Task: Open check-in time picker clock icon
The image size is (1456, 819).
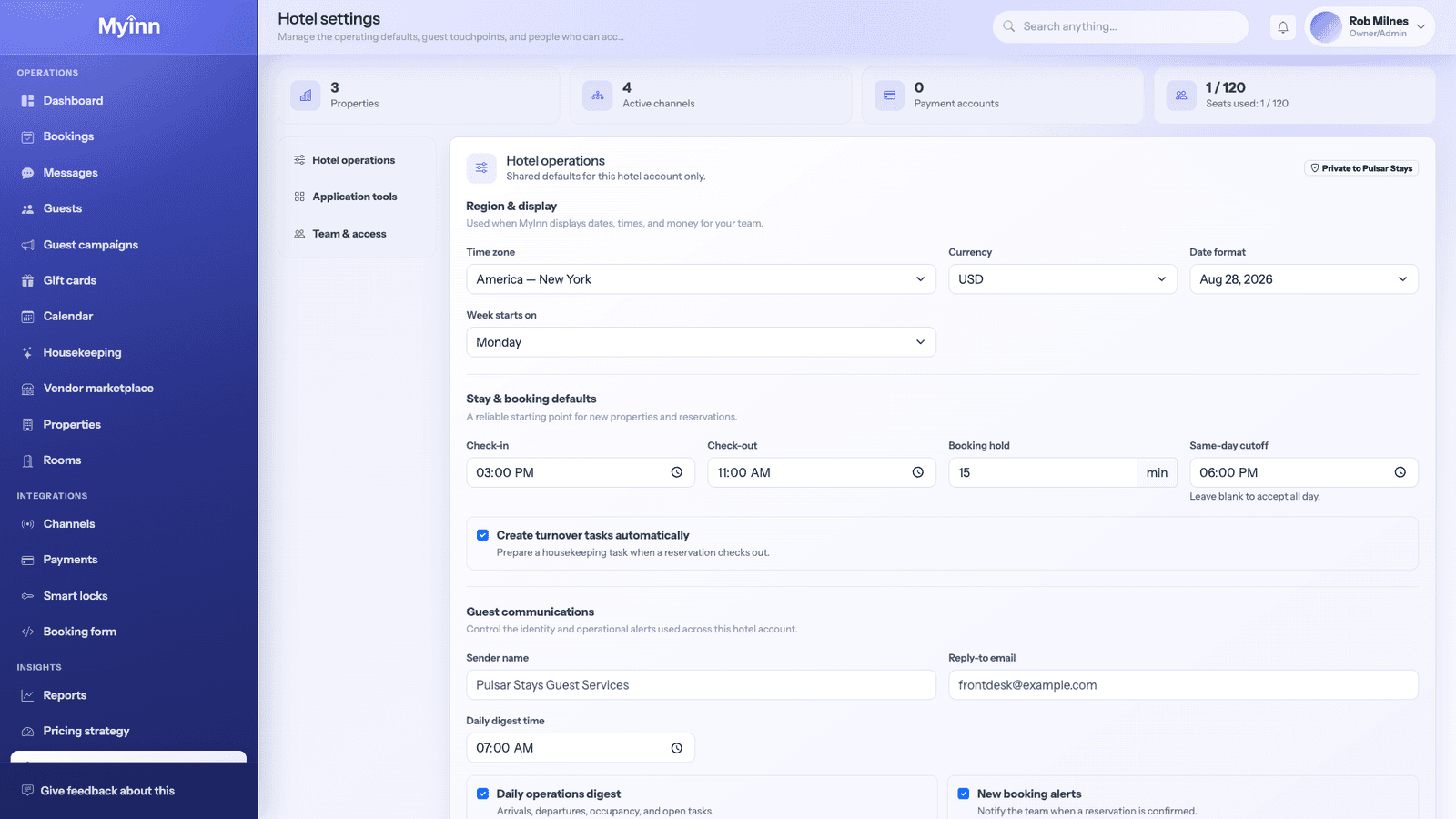Action: 676,472
